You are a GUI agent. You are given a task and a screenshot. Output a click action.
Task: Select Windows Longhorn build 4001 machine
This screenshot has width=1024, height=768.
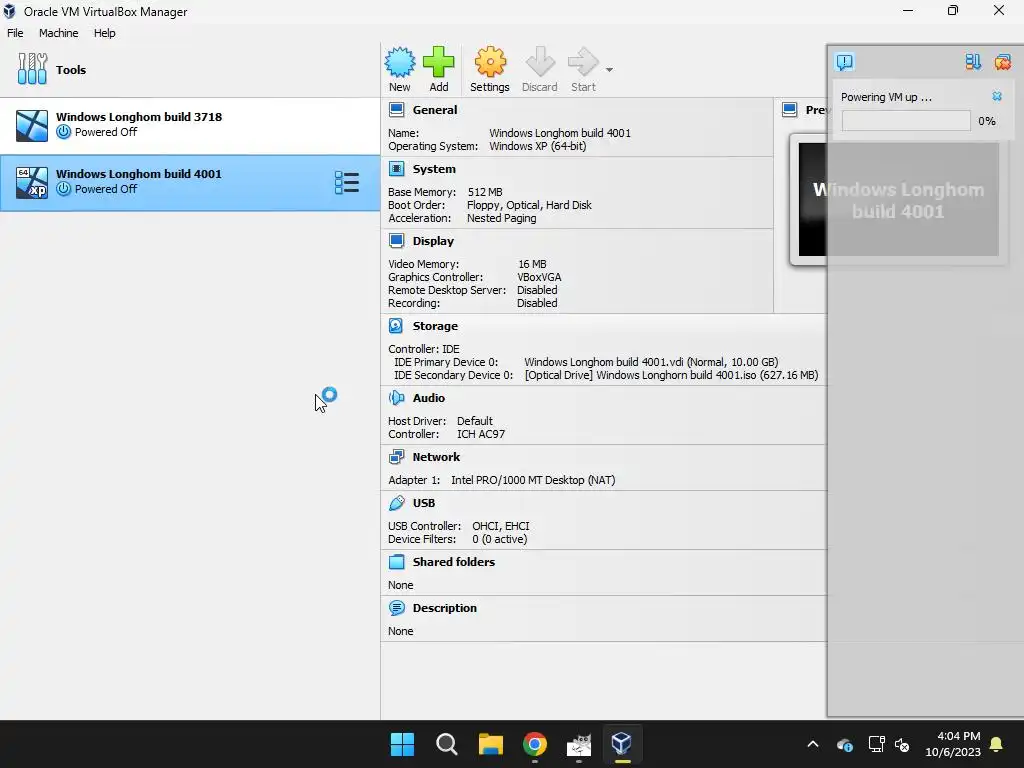tap(190, 183)
